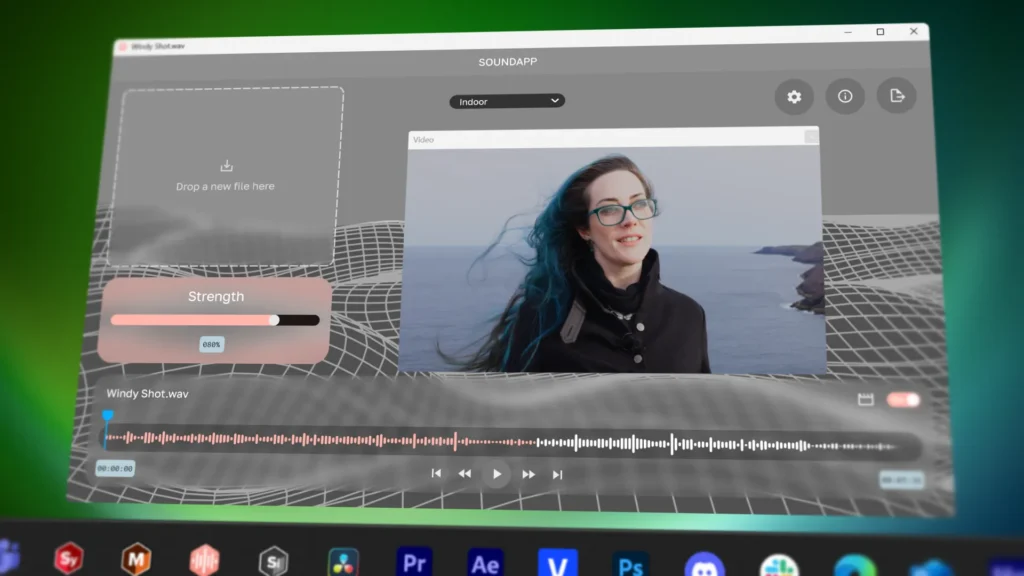
Task: Open the Indoor preset dropdown
Action: tap(506, 100)
